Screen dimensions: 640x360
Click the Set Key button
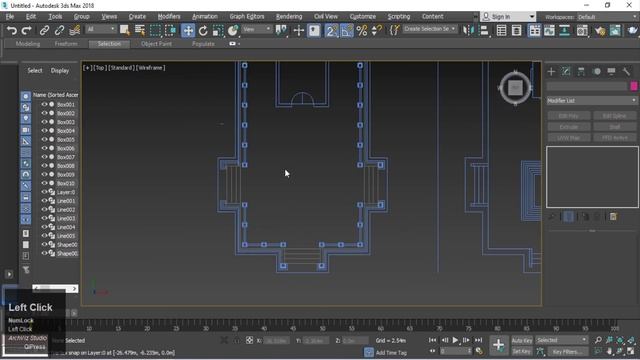[x=522, y=351]
